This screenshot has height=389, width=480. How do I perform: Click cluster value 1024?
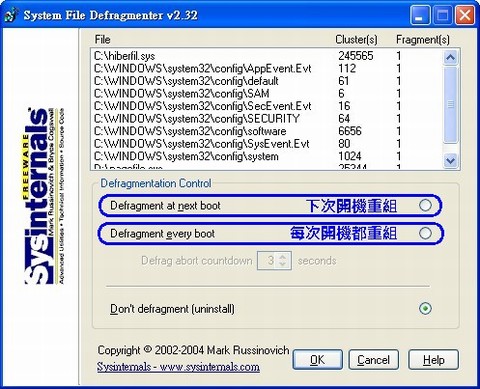click(350, 156)
